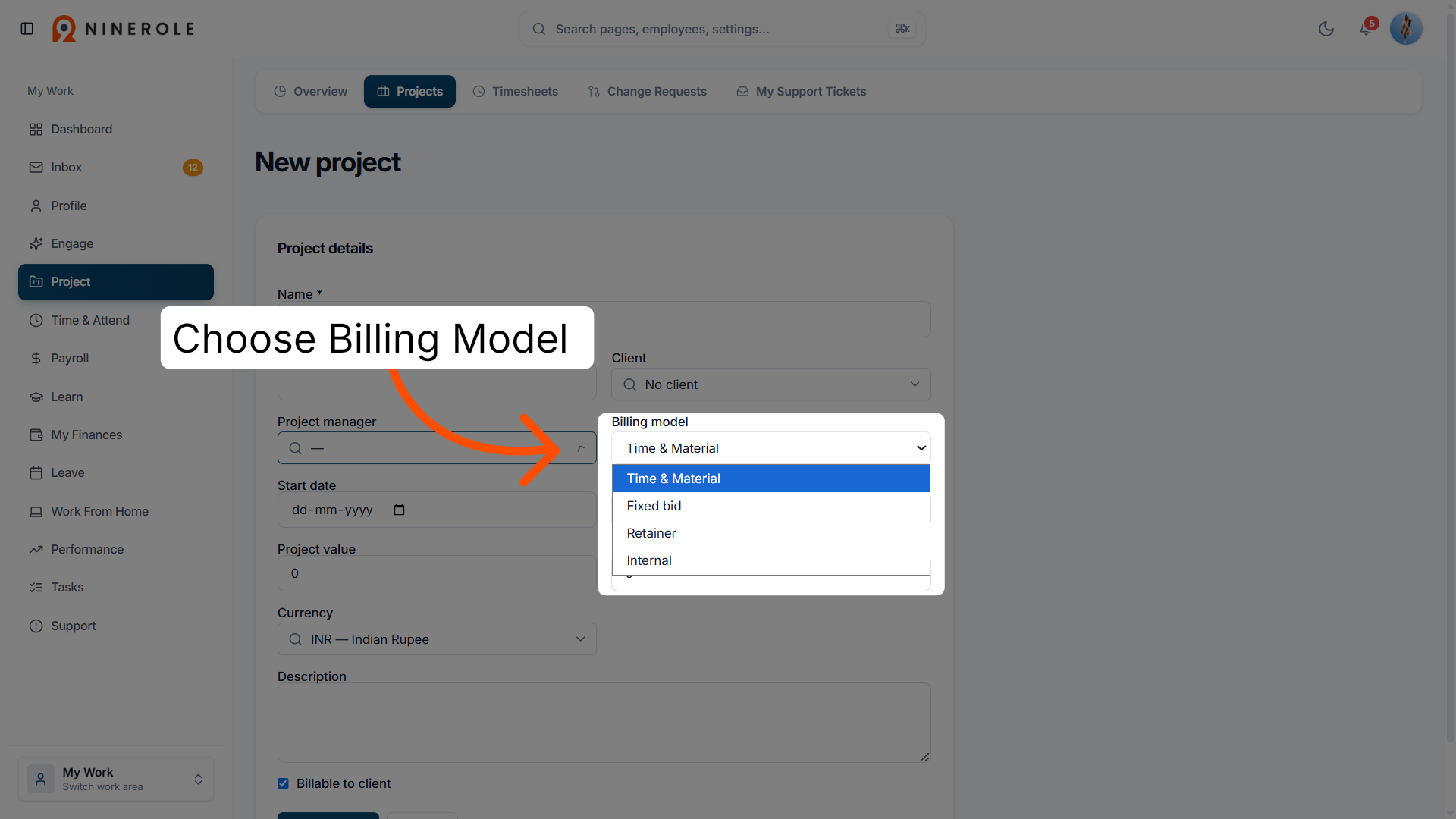1456x819 pixels.
Task: Open Project manager search dropdown
Action: tap(437, 448)
